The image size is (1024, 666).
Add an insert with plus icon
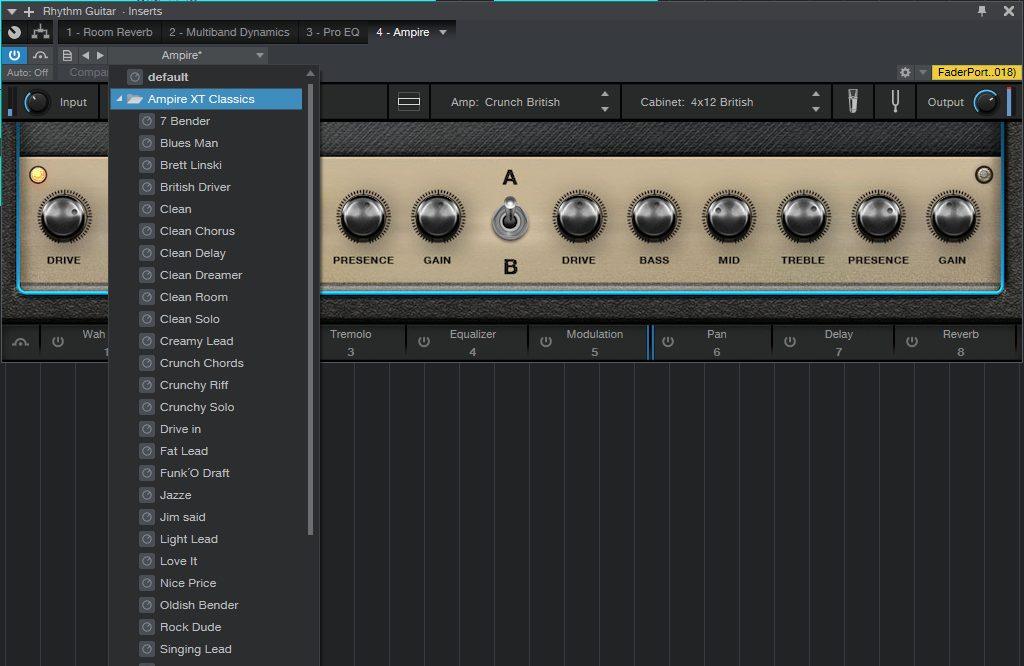[x=29, y=12]
